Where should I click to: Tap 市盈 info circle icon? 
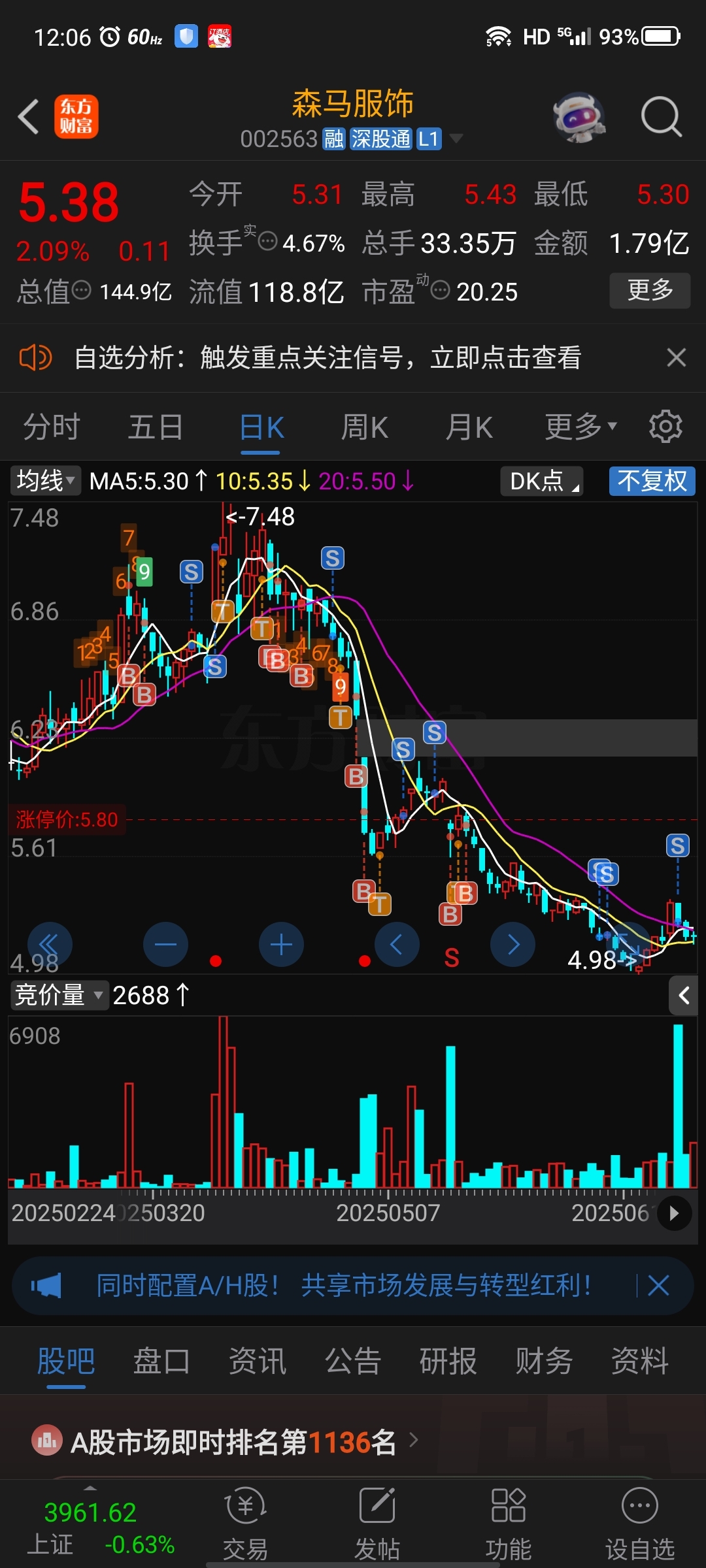point(441,289)
